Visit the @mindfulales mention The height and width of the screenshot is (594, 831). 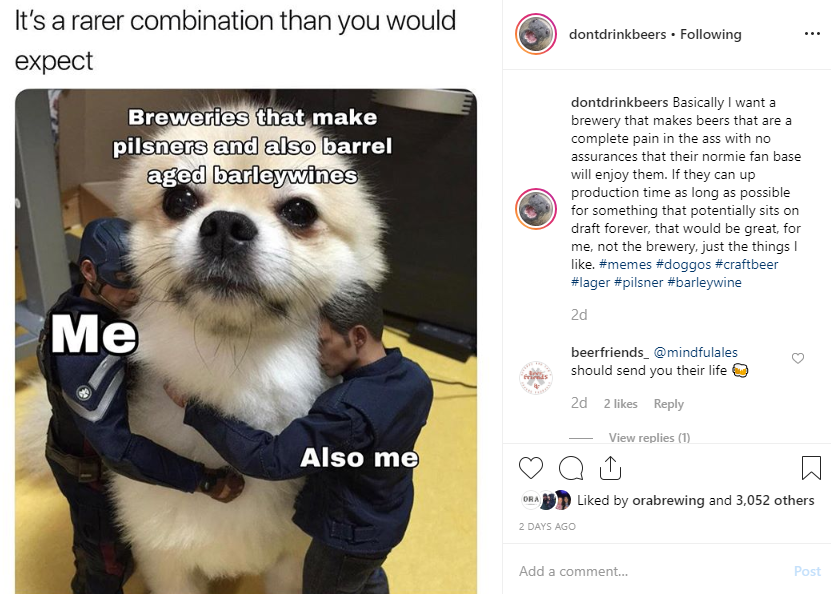[x=695, y=352]
